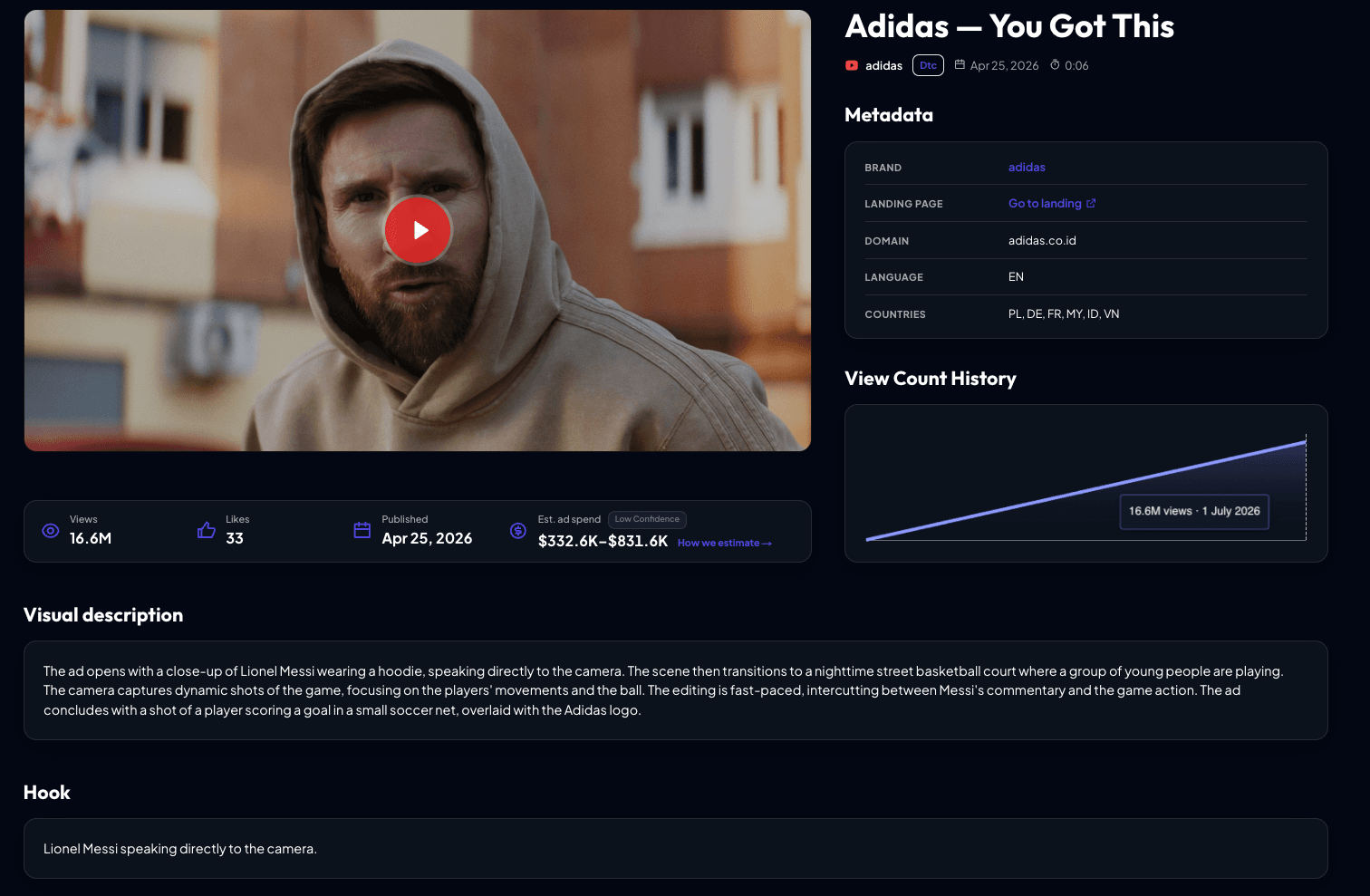Click the 16.6M views count
The width and height of the screenshot is (1370, 896).
pyautogui.click(x=91, y=538)
